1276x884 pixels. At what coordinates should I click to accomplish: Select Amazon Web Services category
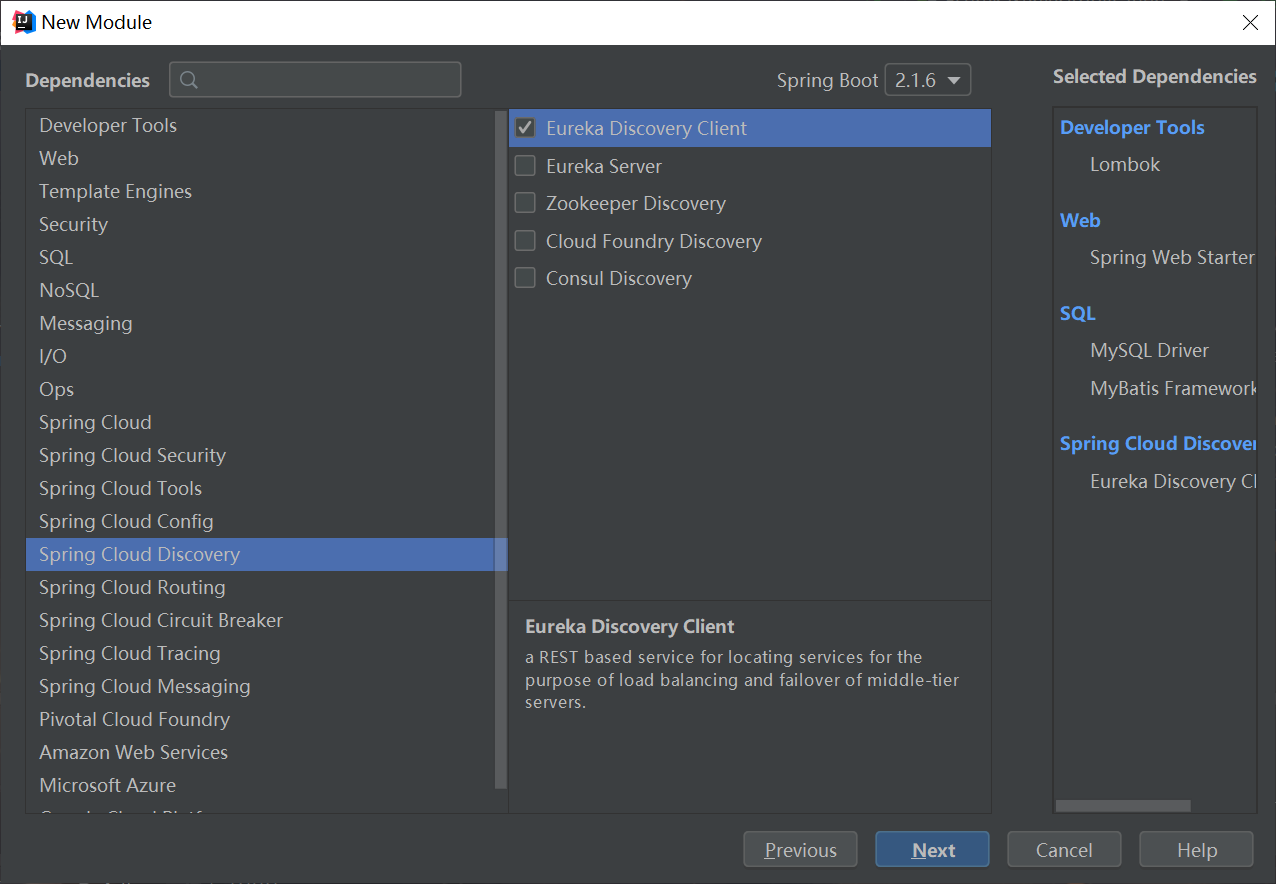[x=260, y=752]
